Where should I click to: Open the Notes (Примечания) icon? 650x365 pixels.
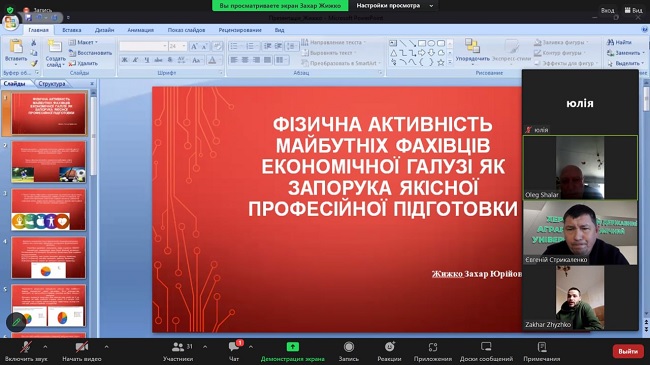[x=541, y=347]
